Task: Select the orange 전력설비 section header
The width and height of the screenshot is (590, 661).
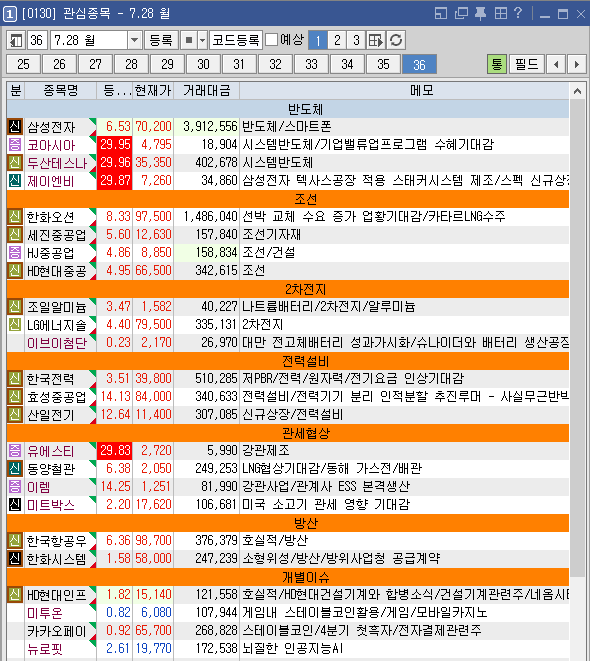Action: 288,361
